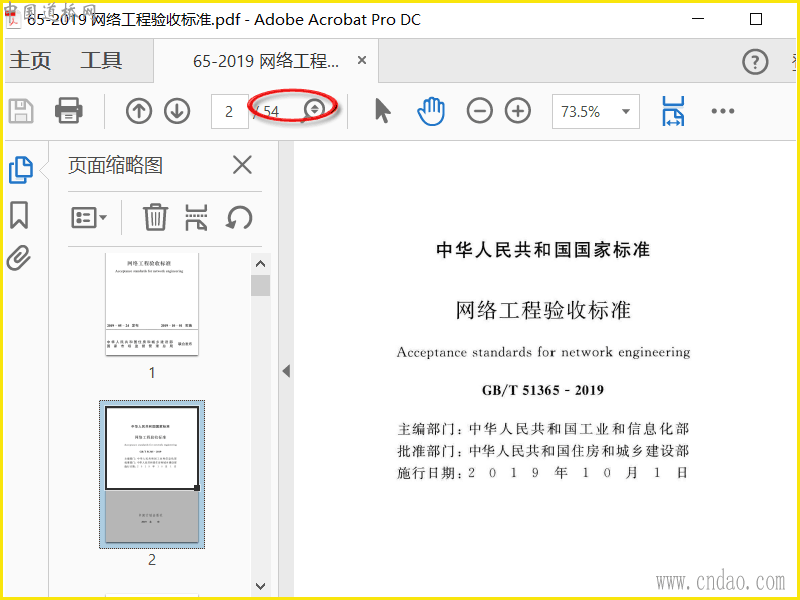Switch to the 主页 home tab
800x600 pixels.
30,60
